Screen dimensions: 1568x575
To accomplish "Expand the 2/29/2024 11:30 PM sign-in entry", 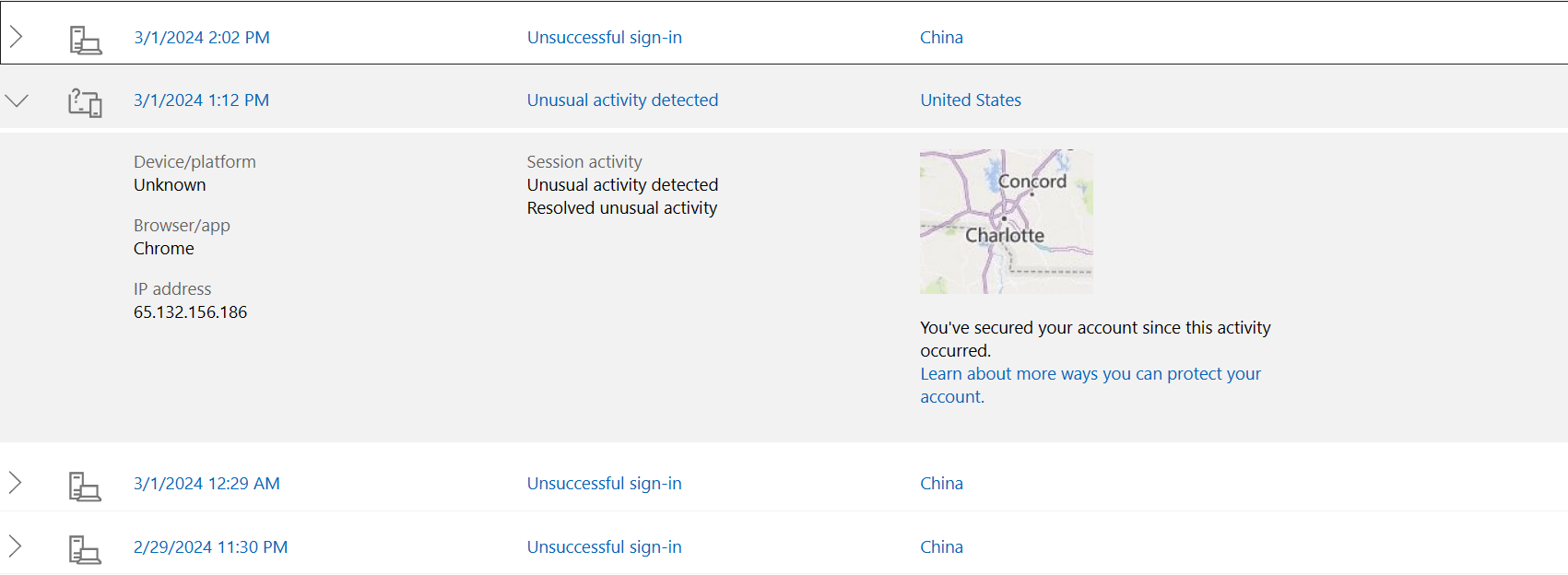I will click(x=17, y=546).
